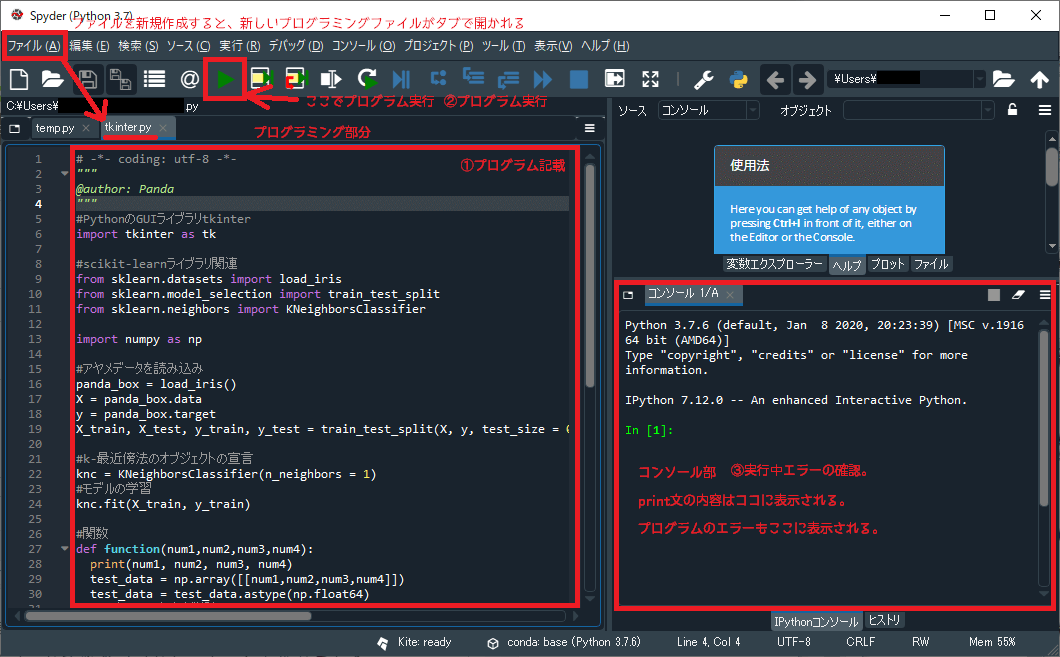
Task: Start debugging with the play-pause icon
Action: coord(402,79)
